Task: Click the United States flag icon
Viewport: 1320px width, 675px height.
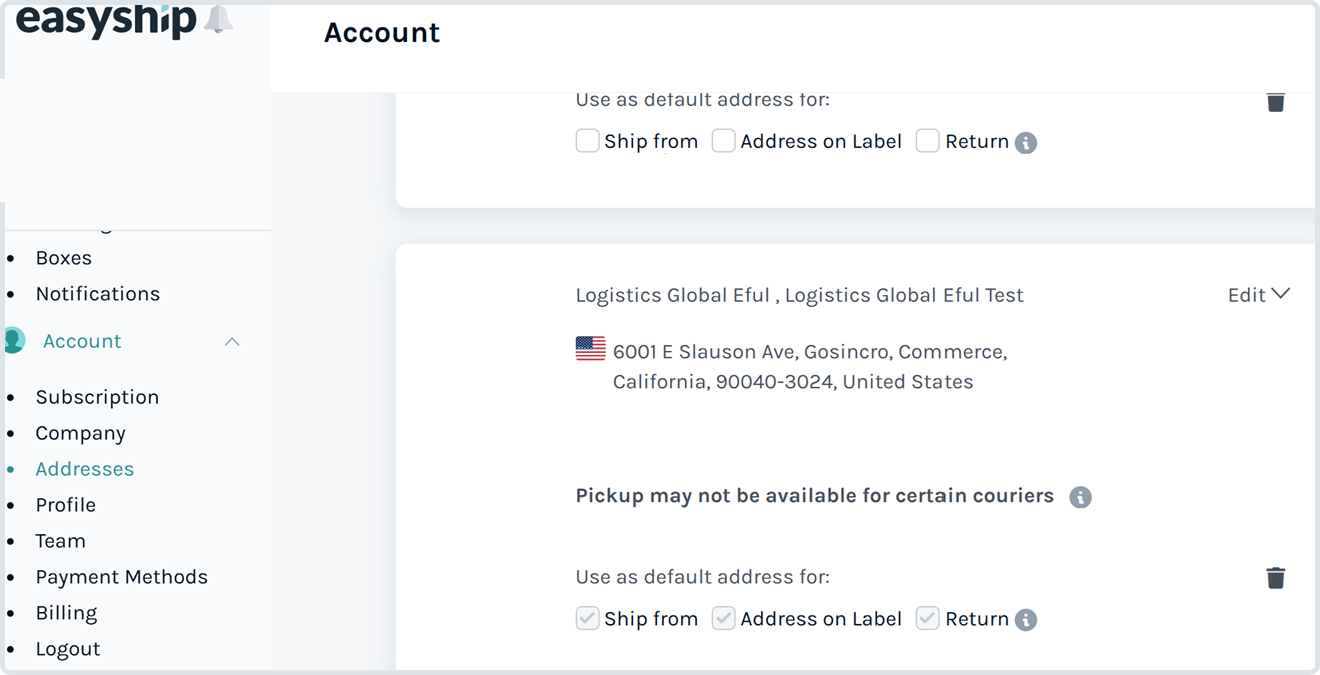Action: (589, 348)
